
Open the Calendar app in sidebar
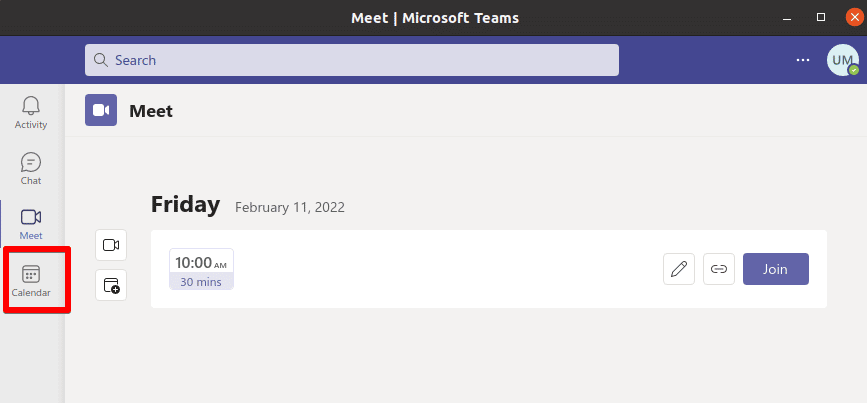coord(31,280)
